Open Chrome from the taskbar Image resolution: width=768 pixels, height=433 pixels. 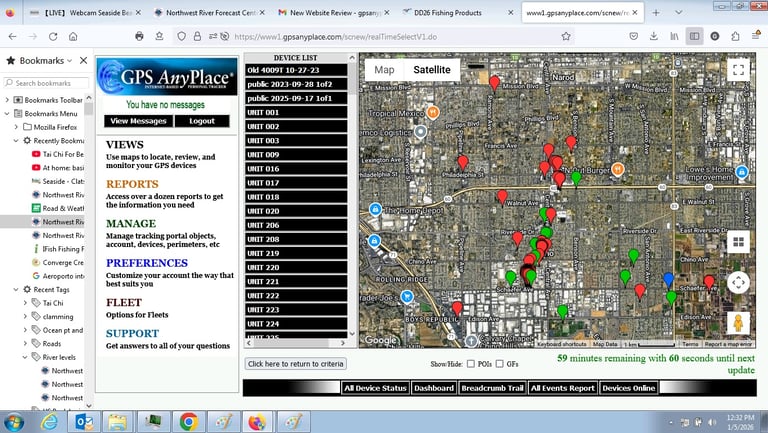pos(189,421)
